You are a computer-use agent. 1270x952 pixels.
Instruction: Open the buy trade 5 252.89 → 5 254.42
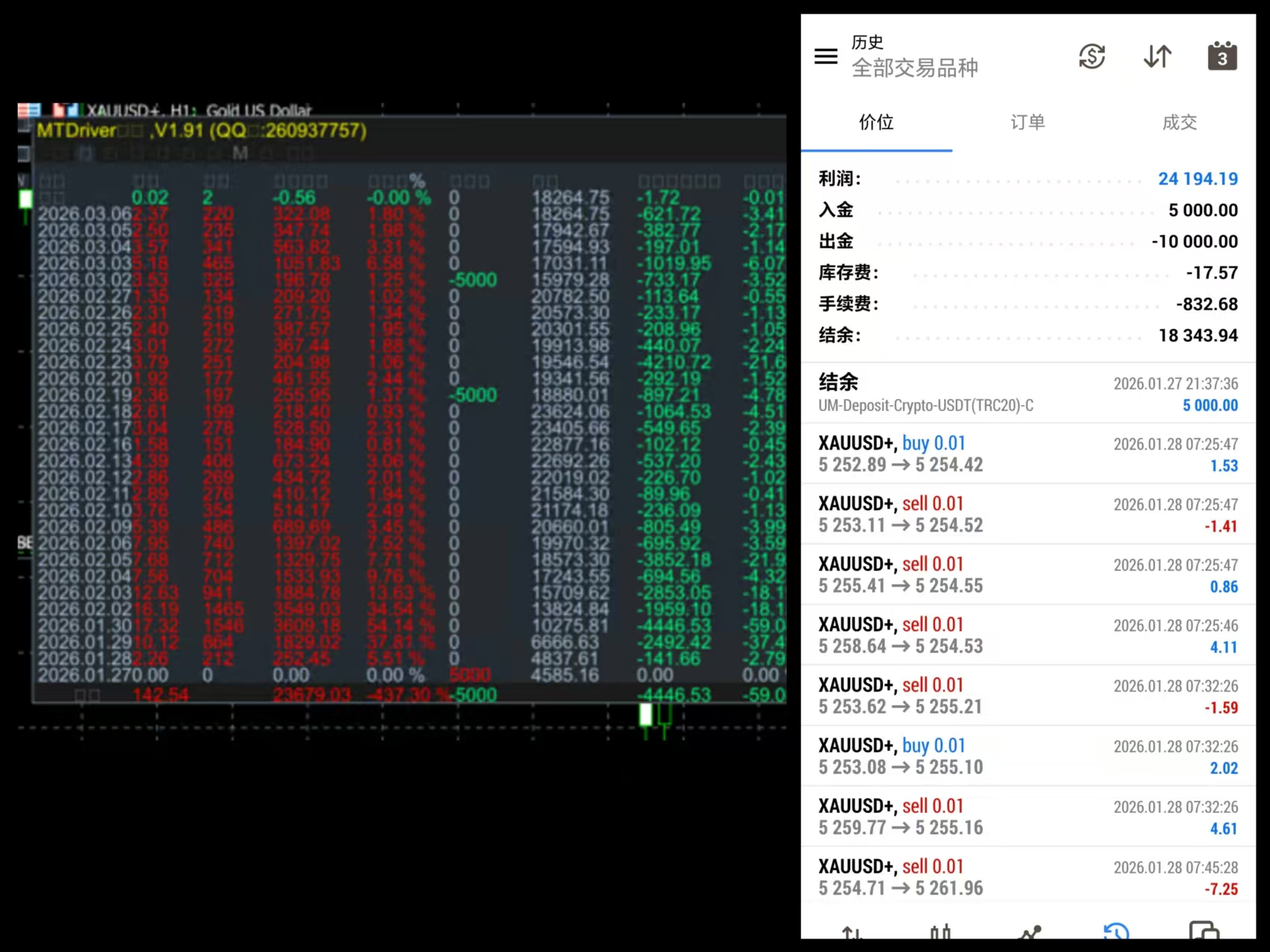(x=1028, y=453)
